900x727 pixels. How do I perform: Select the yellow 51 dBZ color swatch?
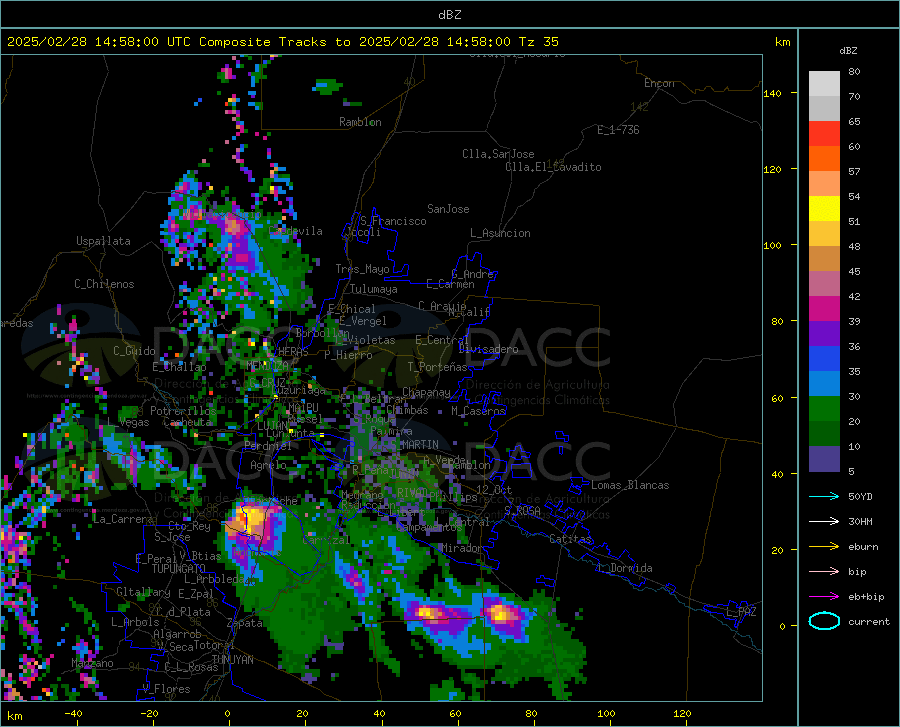(x=824, y=209)
